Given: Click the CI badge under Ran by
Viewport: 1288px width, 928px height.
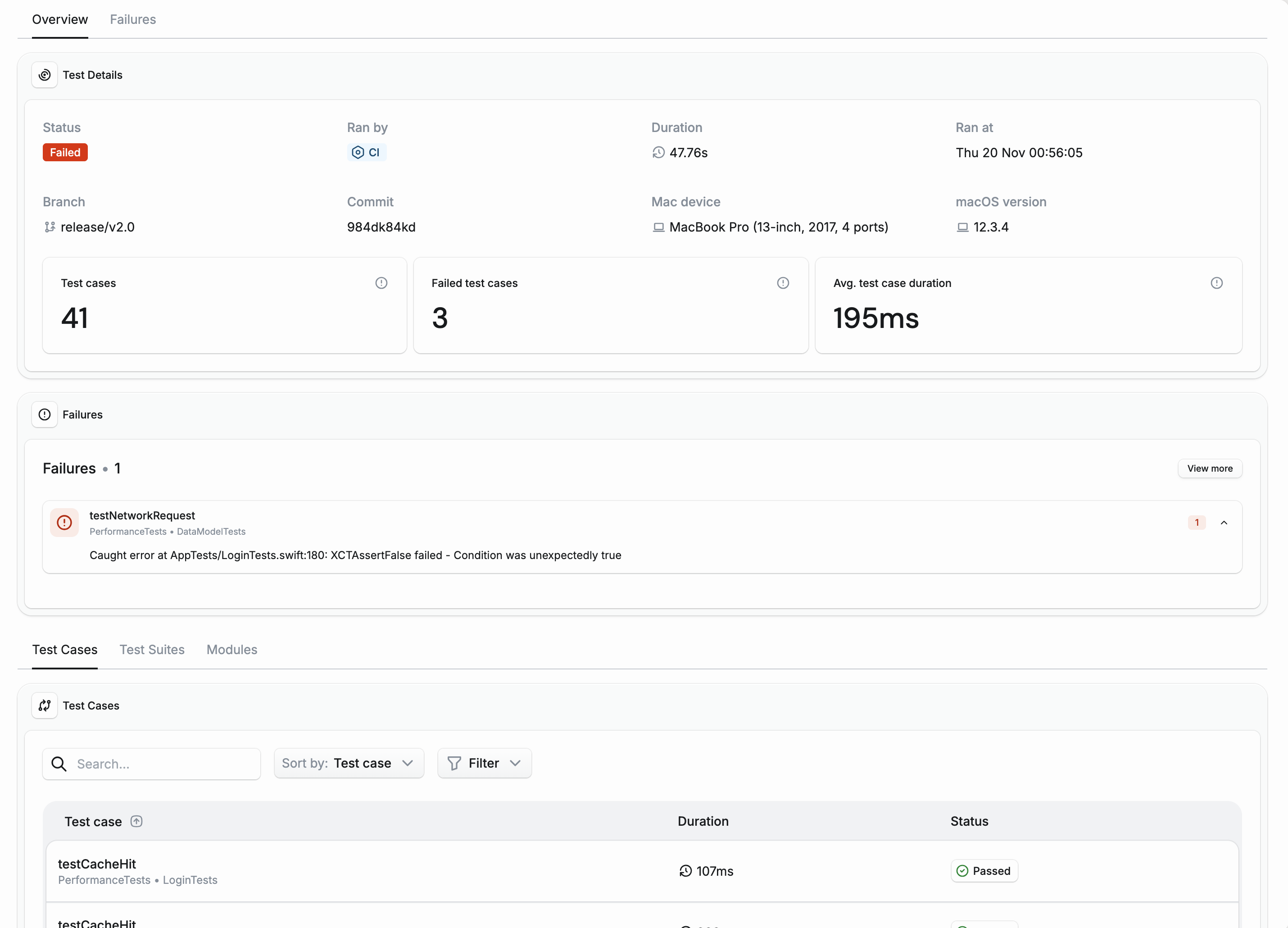Looking at the screenshot, I should [x=366, y=152].
